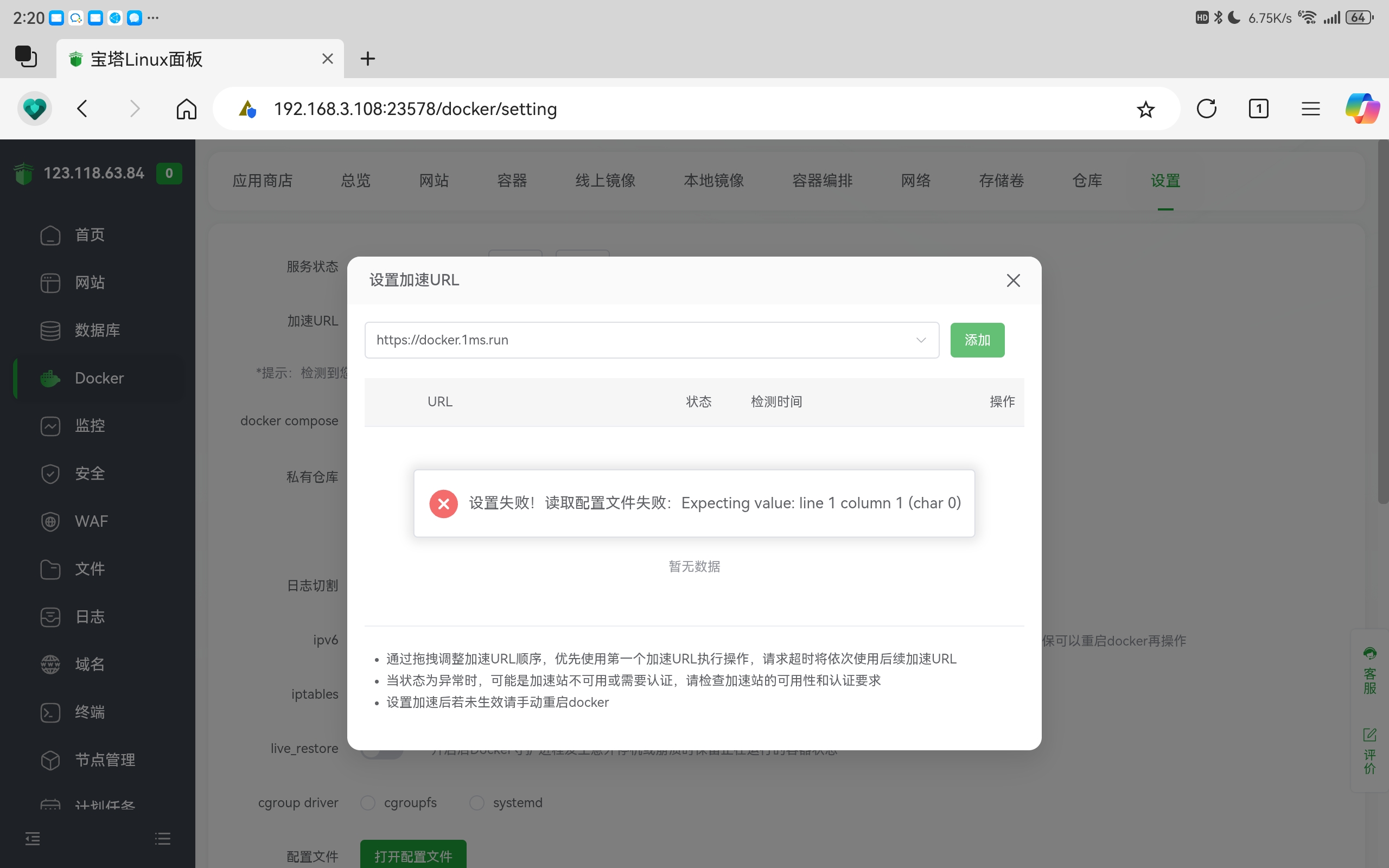1389x868 pixels.
Task: Open the browser hamburger menu
Action: pos(1310,108)
